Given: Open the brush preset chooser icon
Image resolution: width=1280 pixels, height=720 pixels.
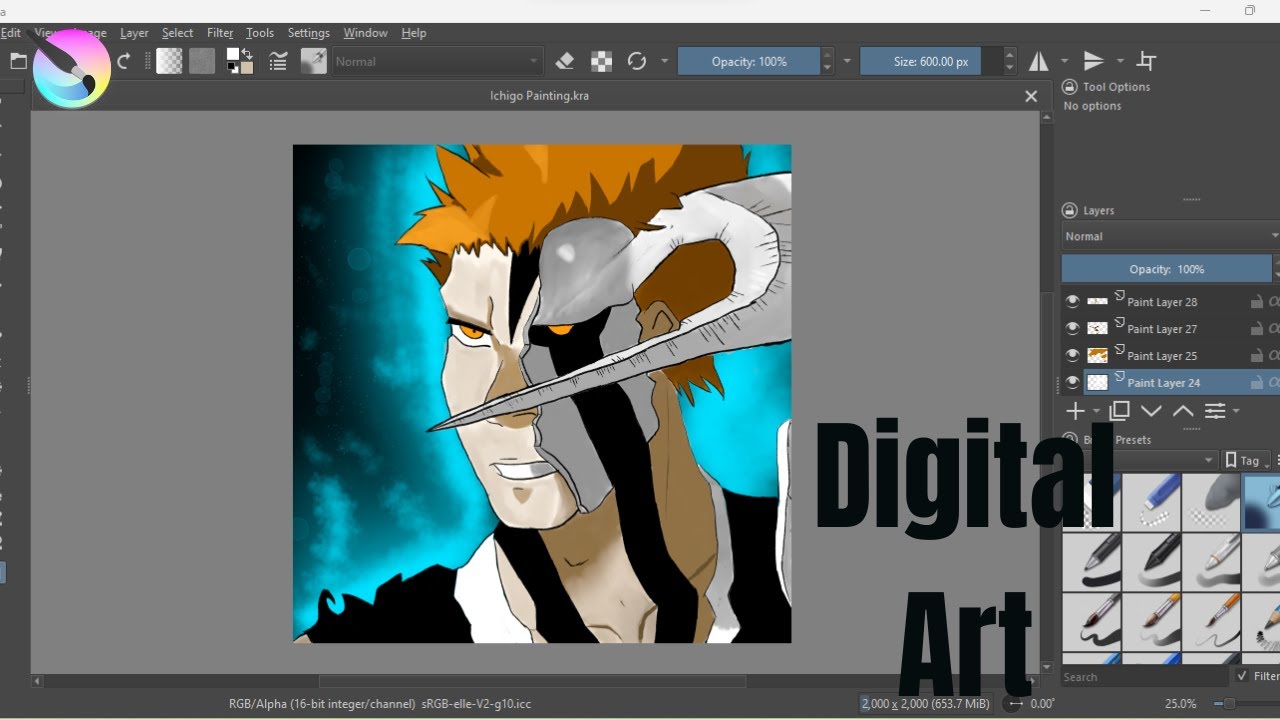Looking at the screenshot, I should coord(313,61).
